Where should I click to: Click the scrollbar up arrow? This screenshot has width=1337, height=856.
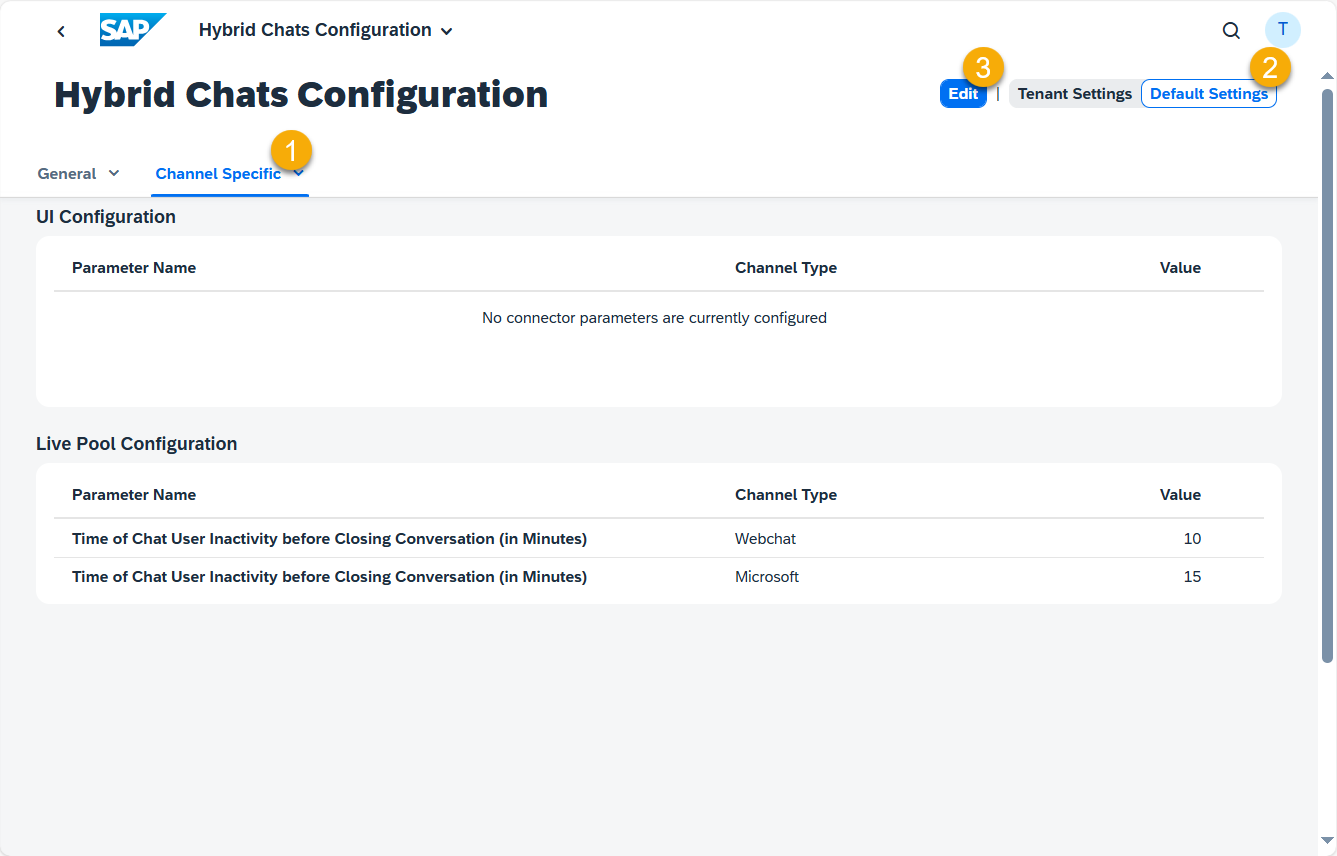point(1328,76)
